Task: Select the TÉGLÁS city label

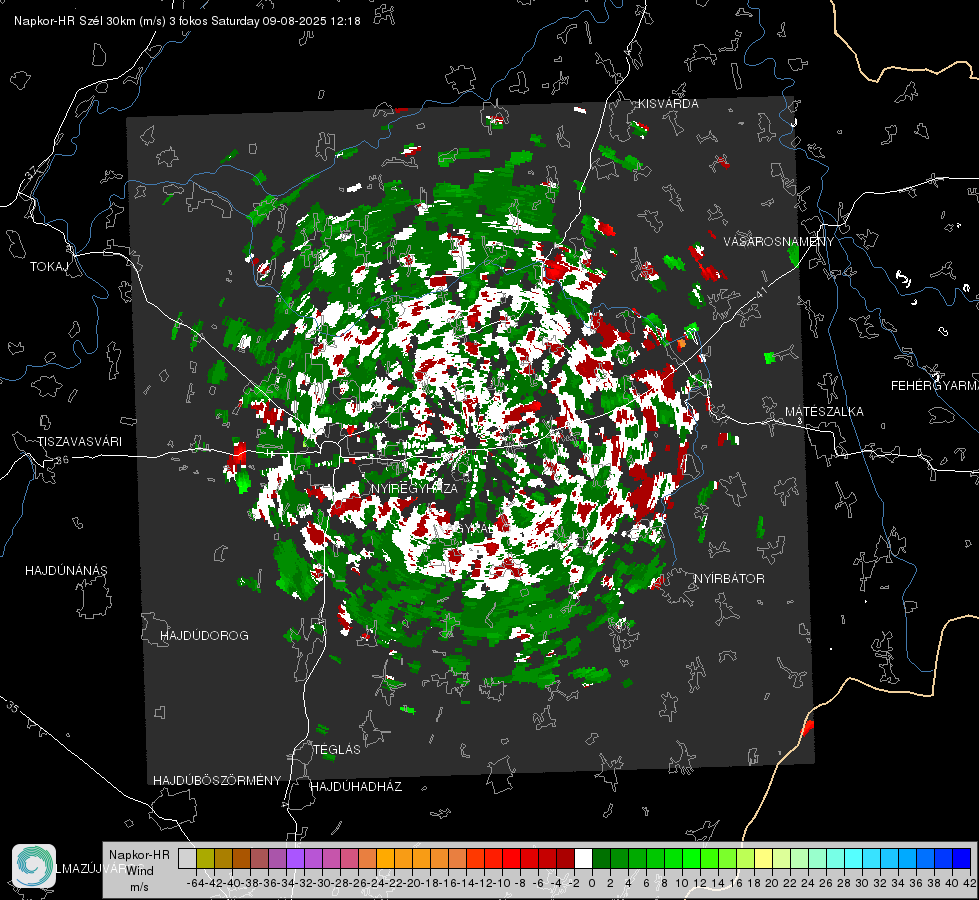Action: (337, 750)
